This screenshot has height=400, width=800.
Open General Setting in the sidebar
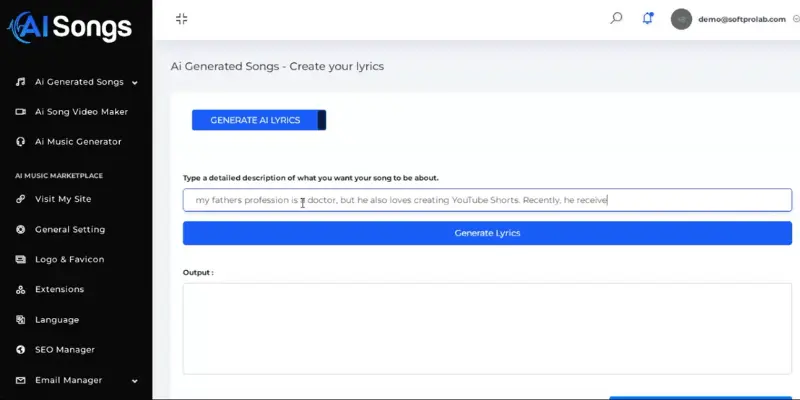[70, 230]
